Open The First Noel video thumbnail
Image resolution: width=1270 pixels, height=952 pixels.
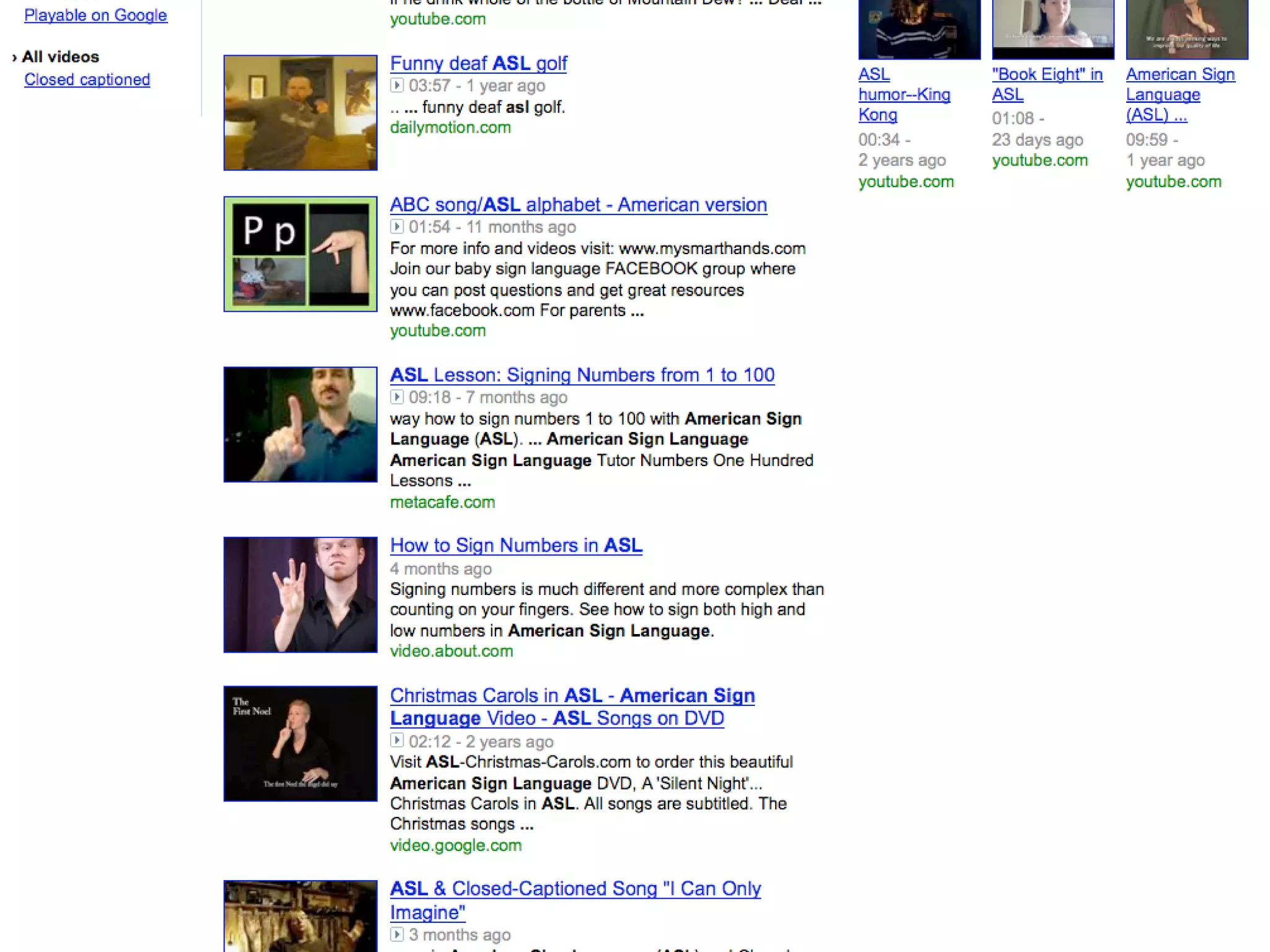[x=300, y=743]
